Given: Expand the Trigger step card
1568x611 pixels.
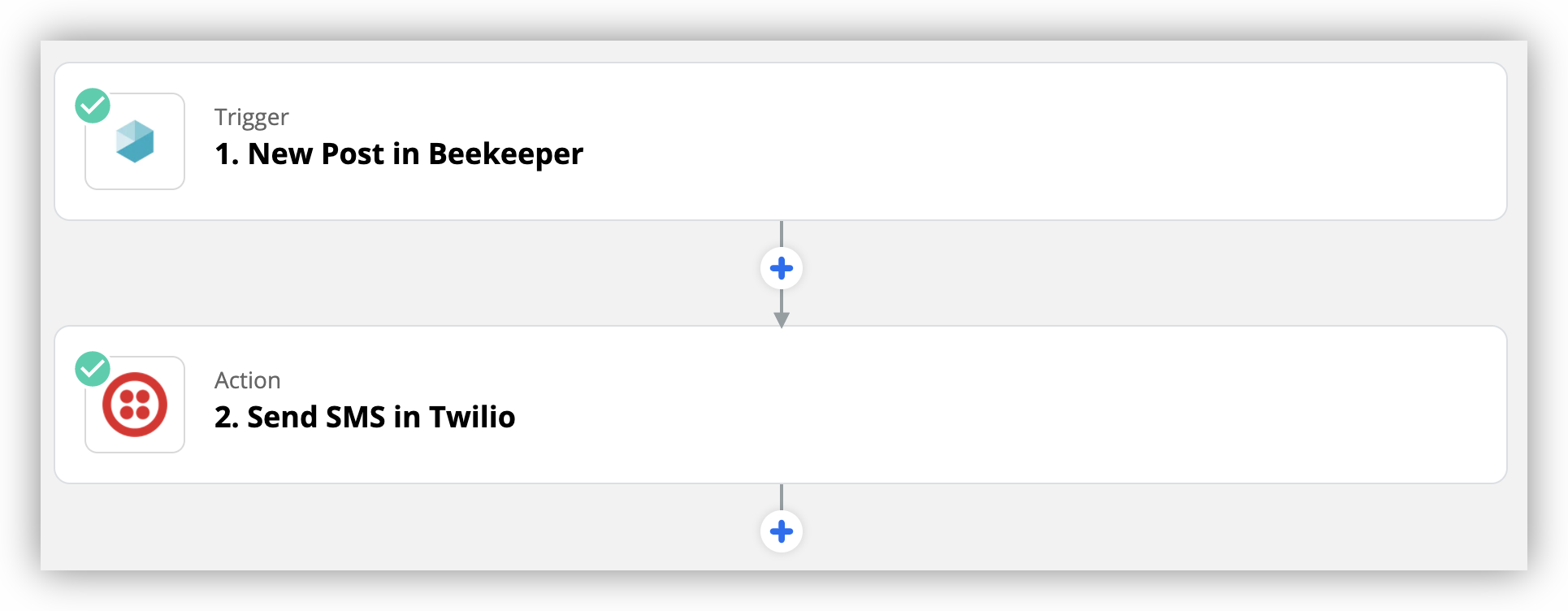Looking at the screenshot, I should 781,141.
